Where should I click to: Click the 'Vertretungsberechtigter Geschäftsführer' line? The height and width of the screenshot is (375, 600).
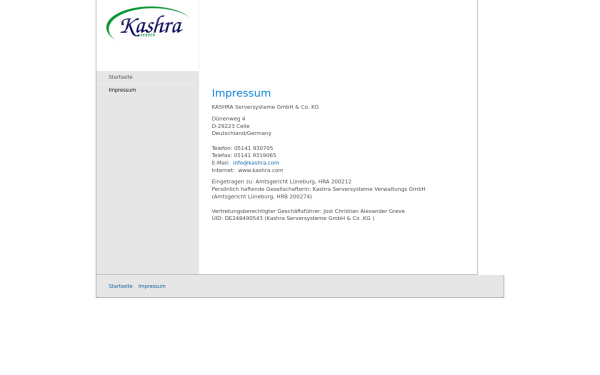(308, 211)
